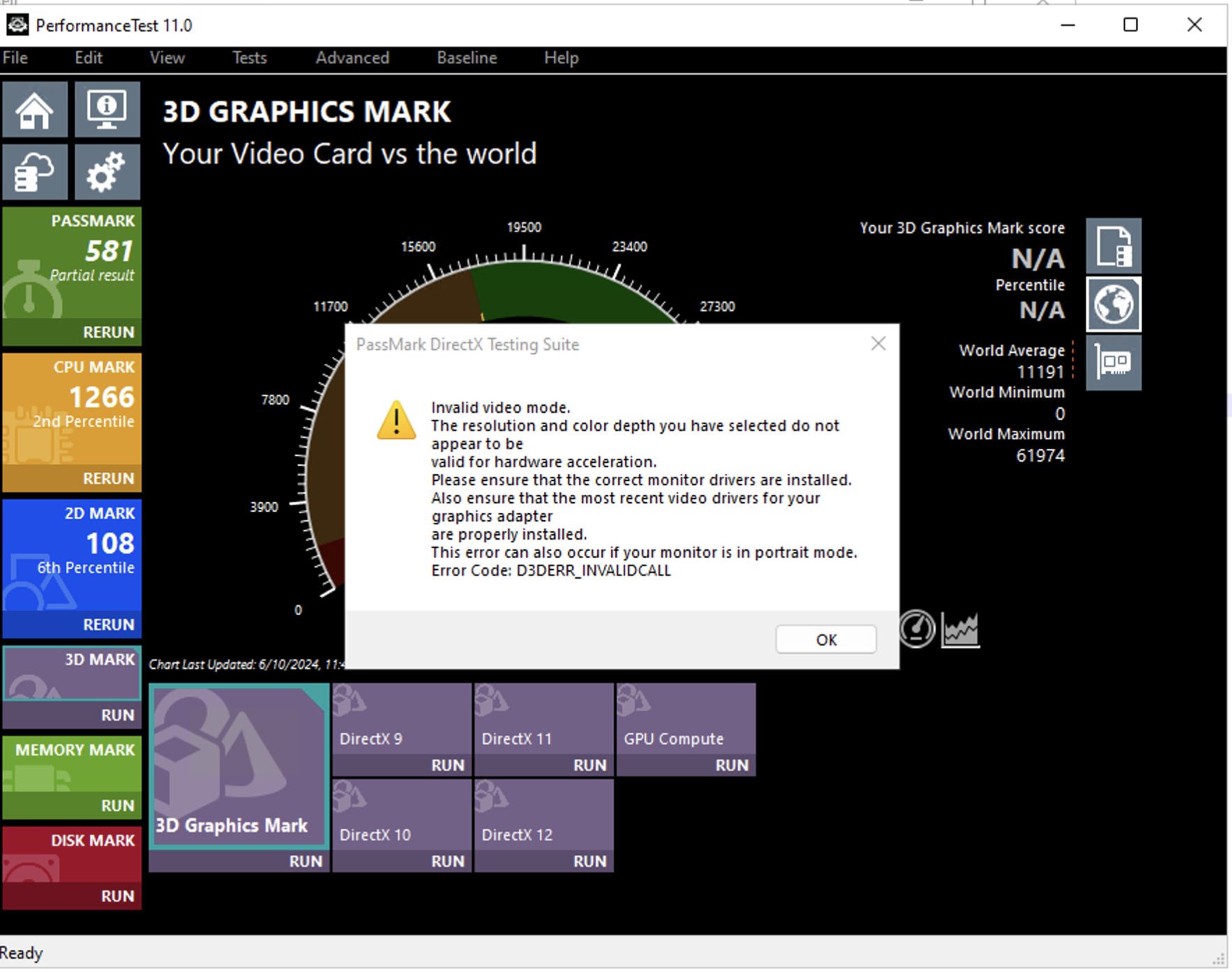This screenshot has width=1232, height=972.
Task: Run the DirectX 10 test
Action: (x=402, y=862)
